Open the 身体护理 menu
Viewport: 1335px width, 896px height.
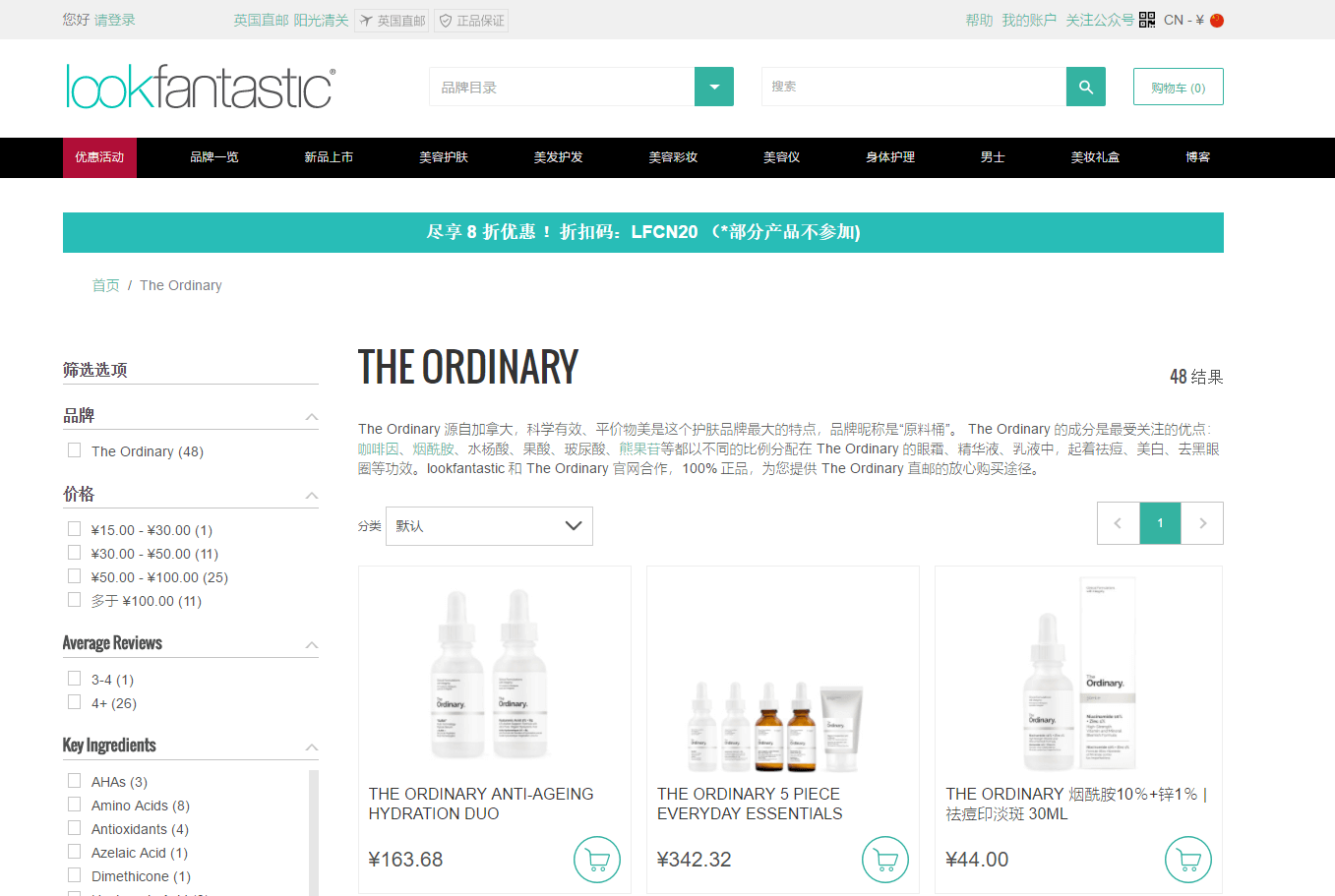[x=890, y=157]
